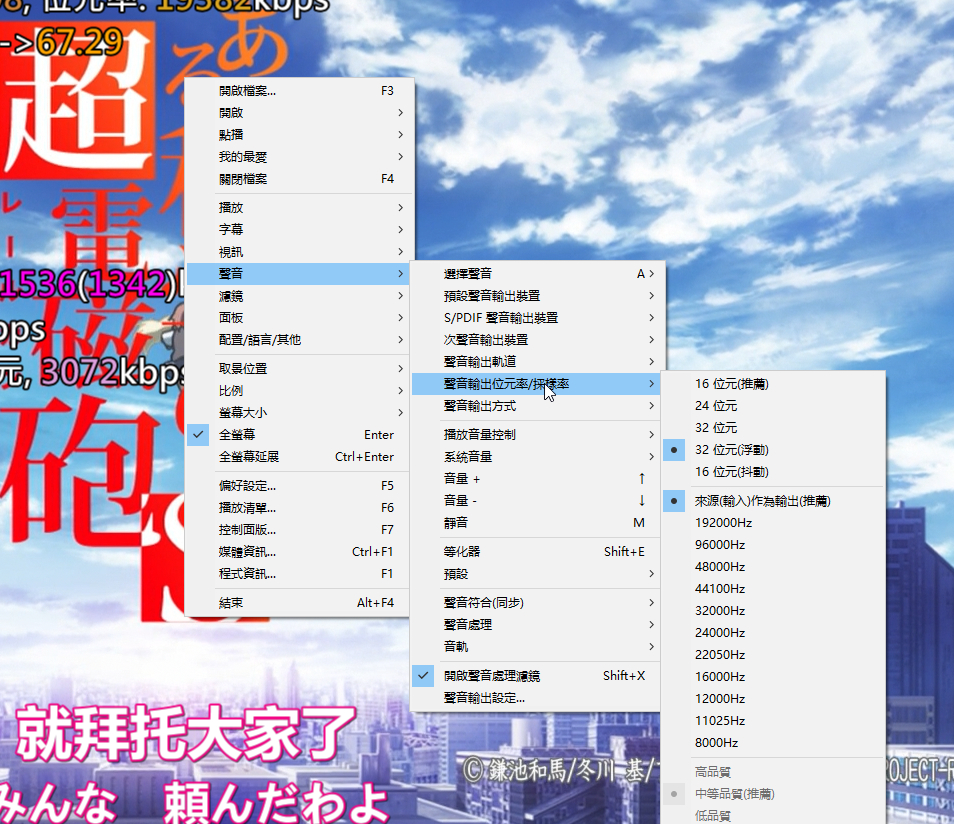The width and height of the screenshot is (954, 824).
Task: Open the 聲音輸出軌道 submenu
Action: (x=537, y=361)
